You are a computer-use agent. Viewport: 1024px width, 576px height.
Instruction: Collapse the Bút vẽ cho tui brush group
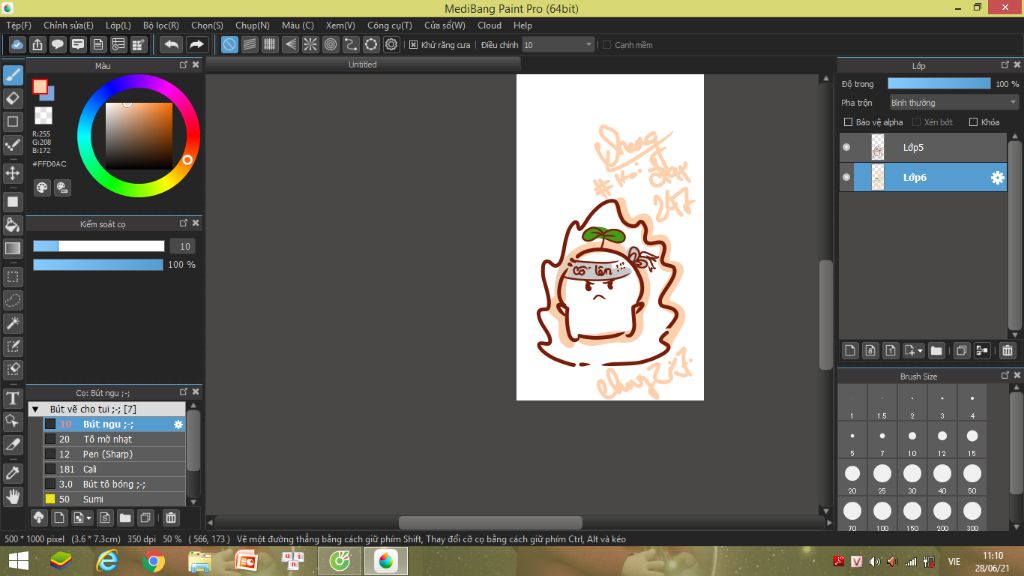click(x=35, y=409)
